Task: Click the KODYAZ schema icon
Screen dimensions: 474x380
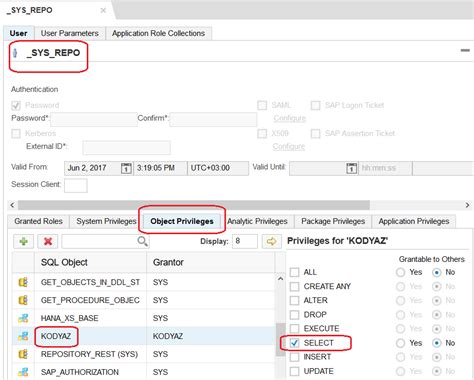Action: coord(23,336)
